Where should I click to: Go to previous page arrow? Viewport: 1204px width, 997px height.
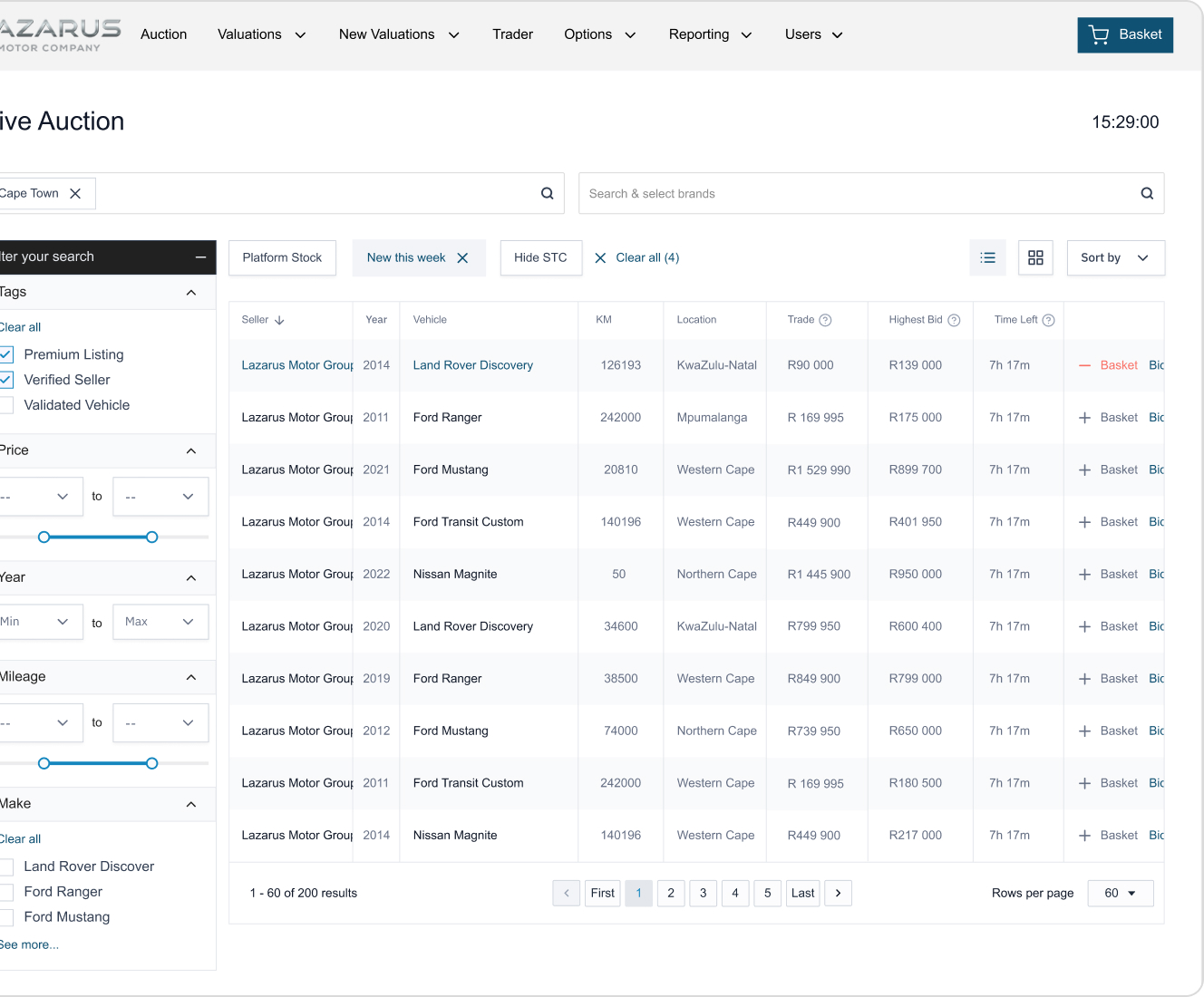(567, 893)
